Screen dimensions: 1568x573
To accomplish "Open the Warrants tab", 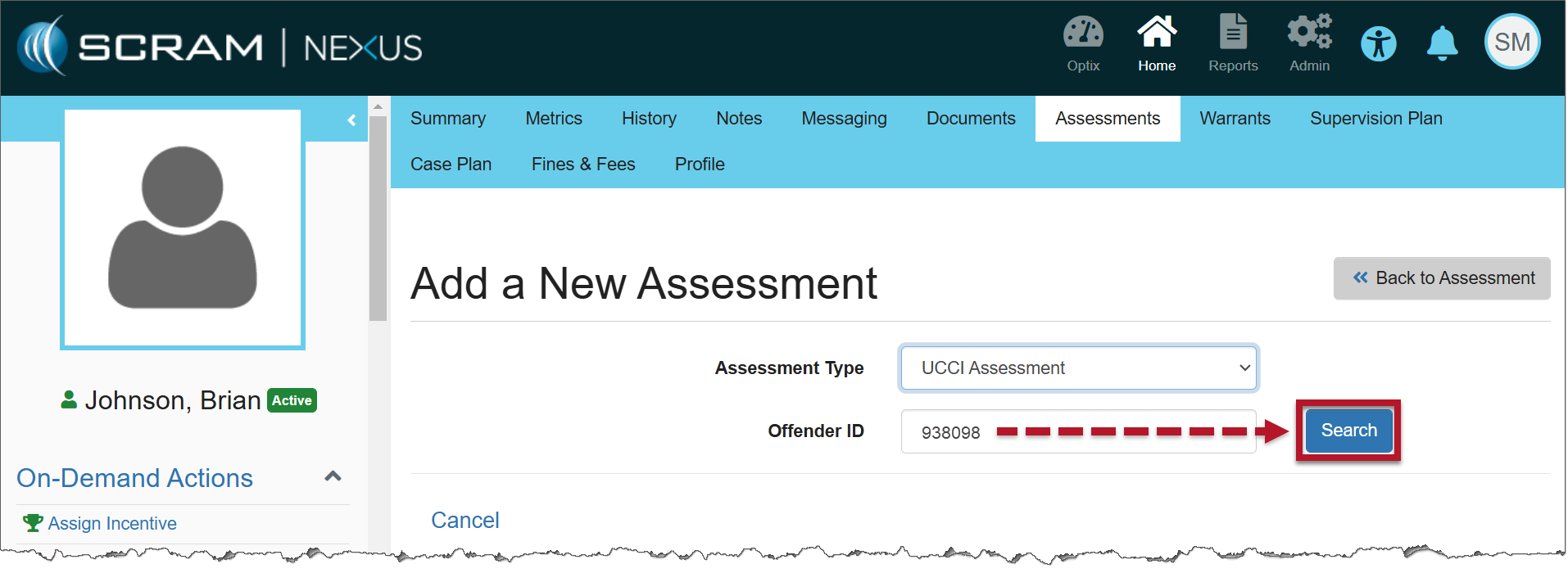I will click(1234, 119).
